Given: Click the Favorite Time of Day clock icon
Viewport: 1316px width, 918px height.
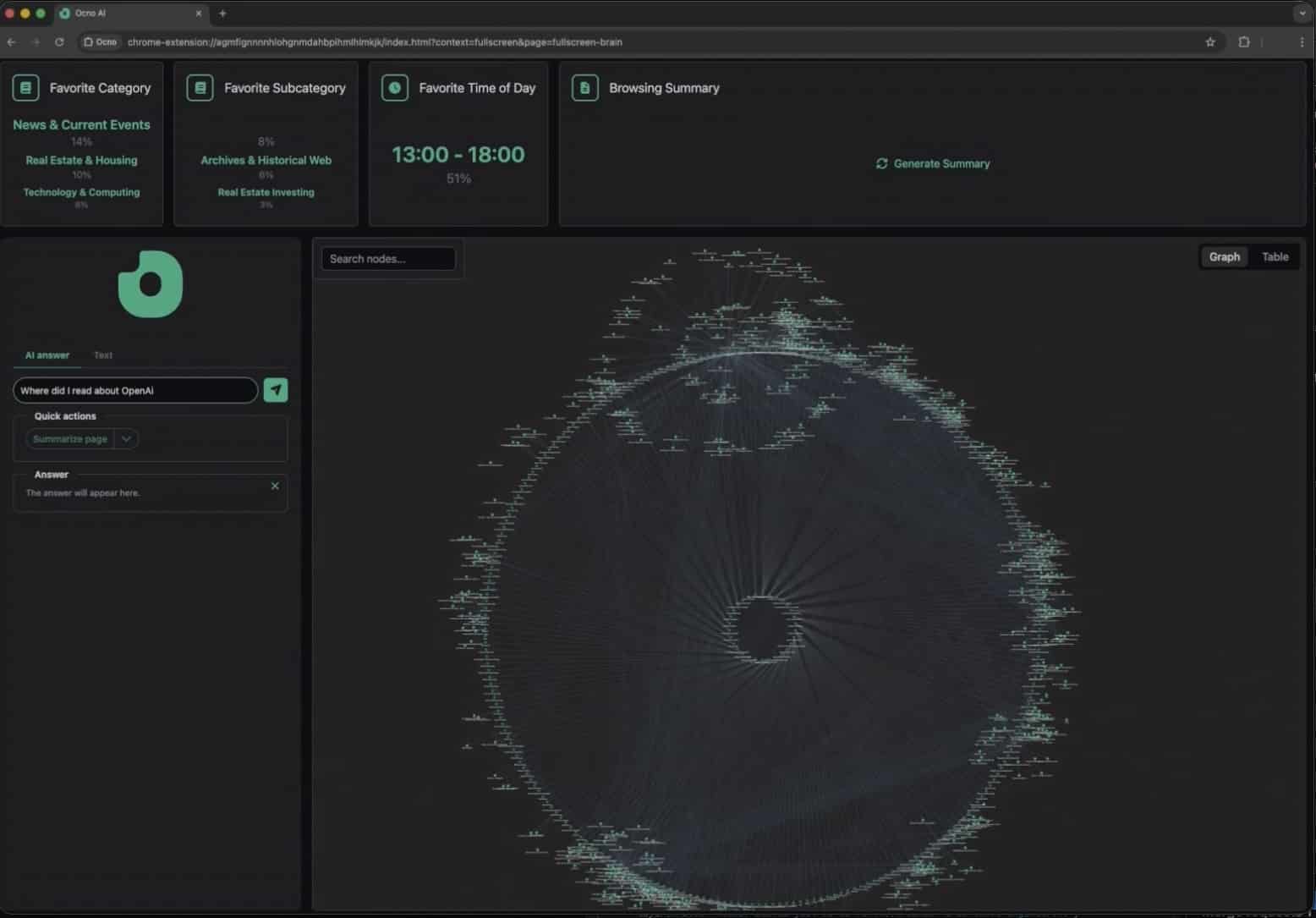Looking at the screenshot, I should coord(395,88).
